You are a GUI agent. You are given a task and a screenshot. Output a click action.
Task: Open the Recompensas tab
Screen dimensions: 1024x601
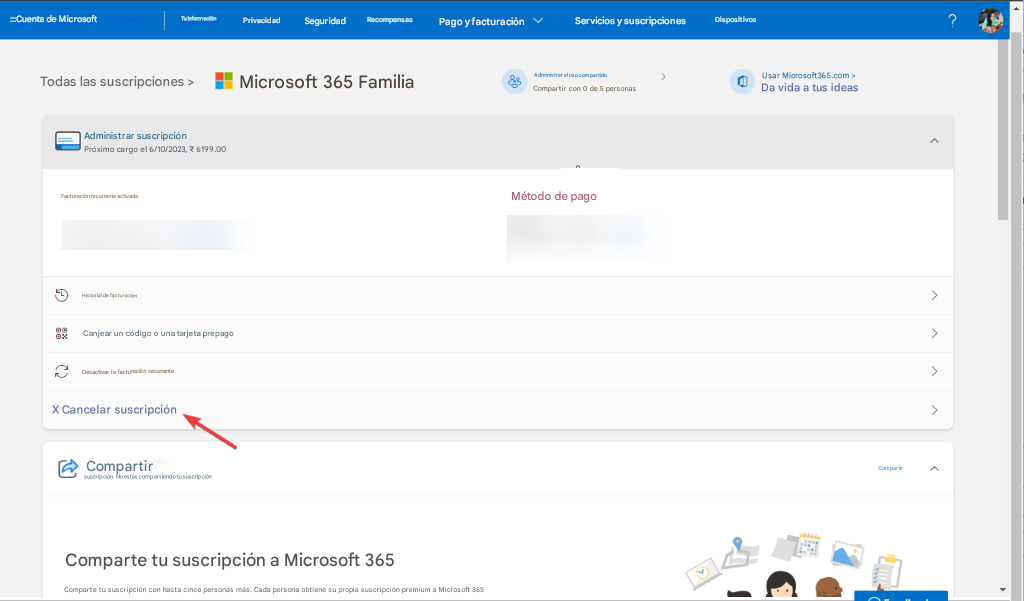[x=389, y=20]
